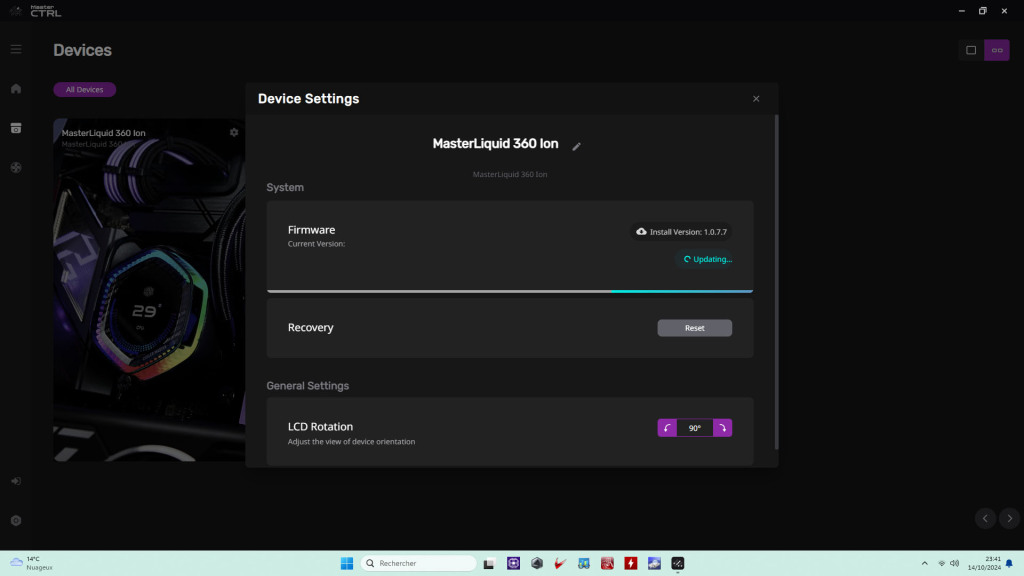1024x576 pixels.
Task: Open the MasterCTRL taskbar icon
Action: coord(678,563)
